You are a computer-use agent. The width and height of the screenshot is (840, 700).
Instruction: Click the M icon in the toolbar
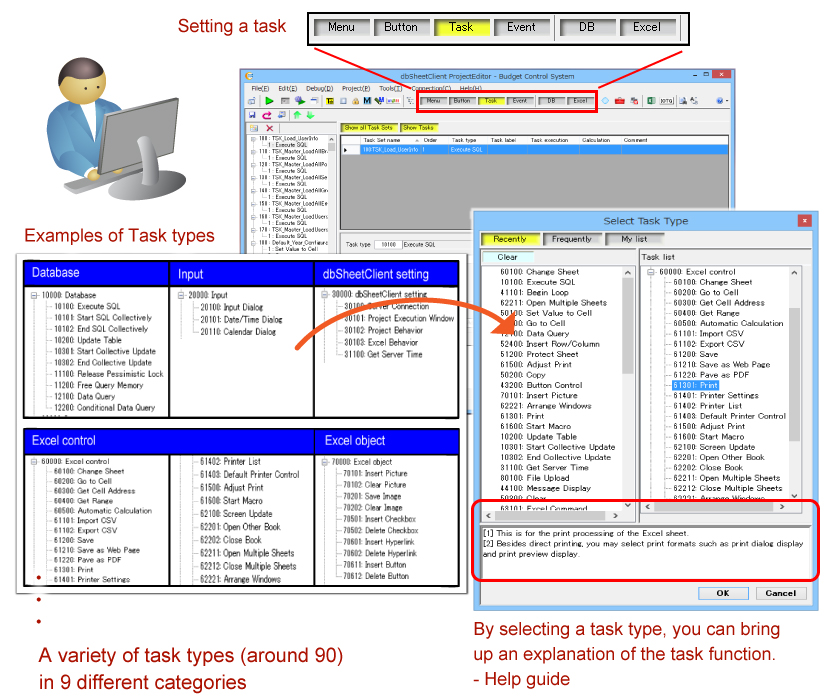[367, 101]
